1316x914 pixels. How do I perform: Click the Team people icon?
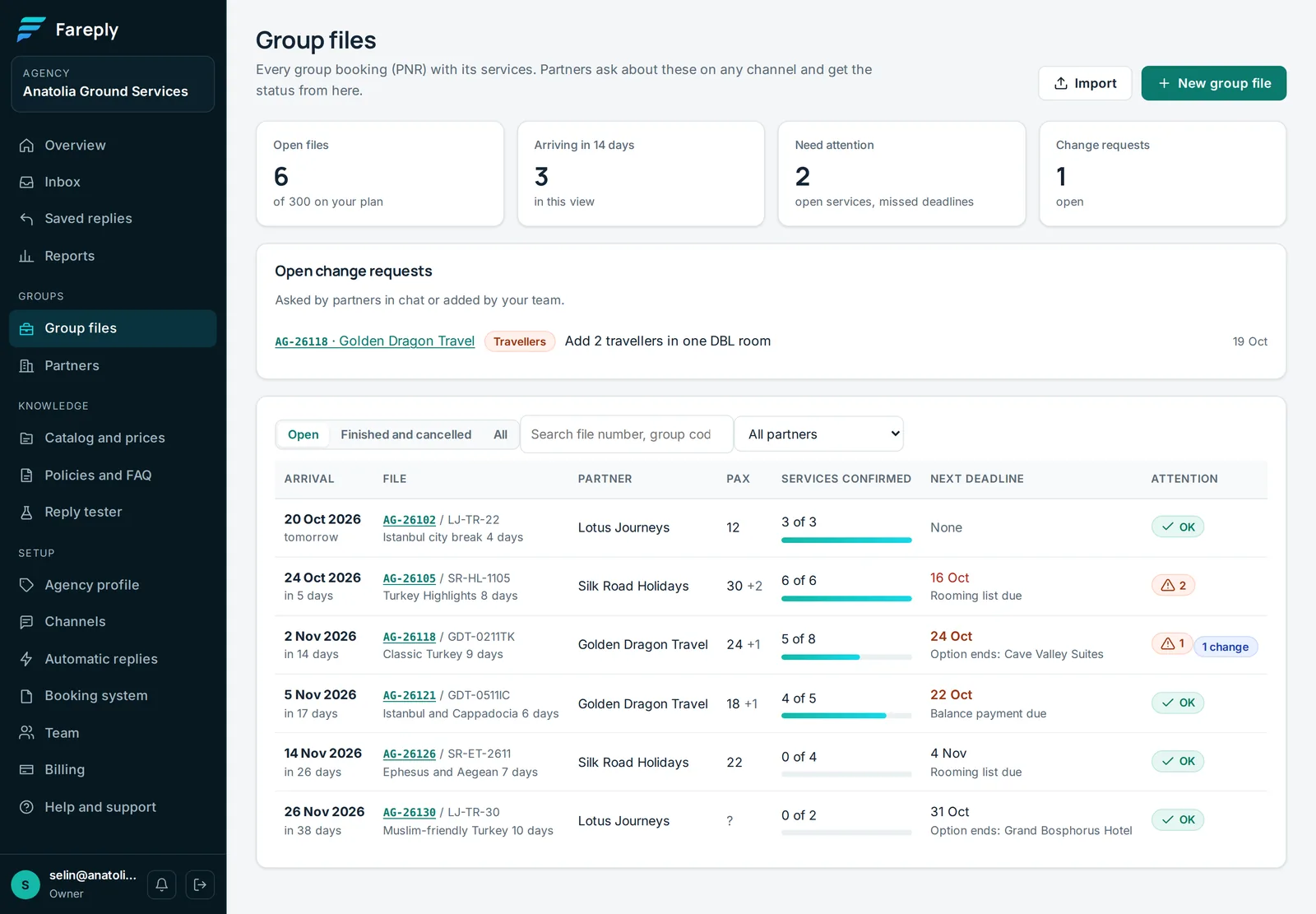(x=26, y=733)
